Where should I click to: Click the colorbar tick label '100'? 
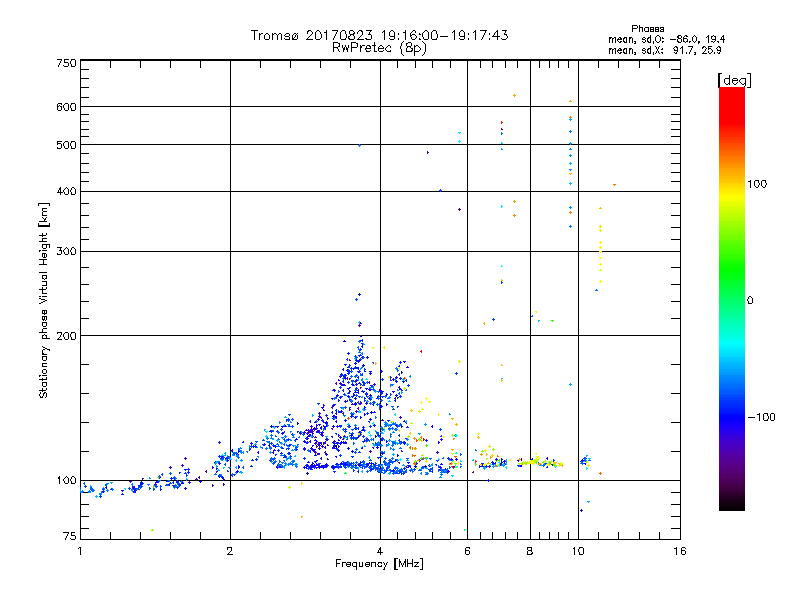[x=757, y=184]
